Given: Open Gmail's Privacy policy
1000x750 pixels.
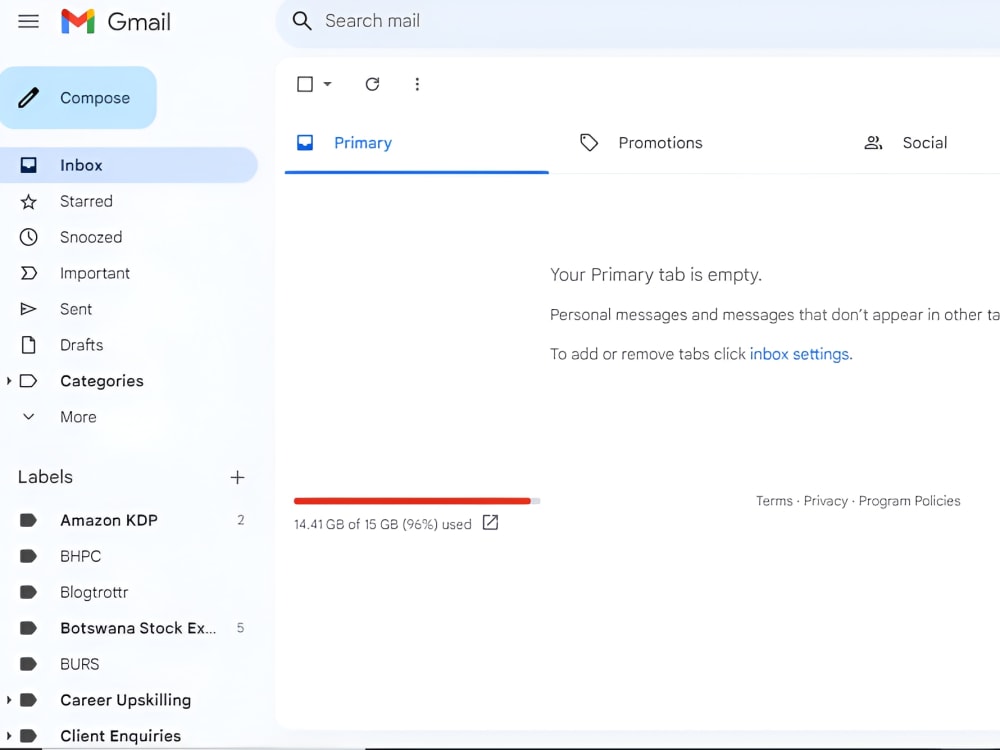Looking at the screenshot, I should pos(826,500).
